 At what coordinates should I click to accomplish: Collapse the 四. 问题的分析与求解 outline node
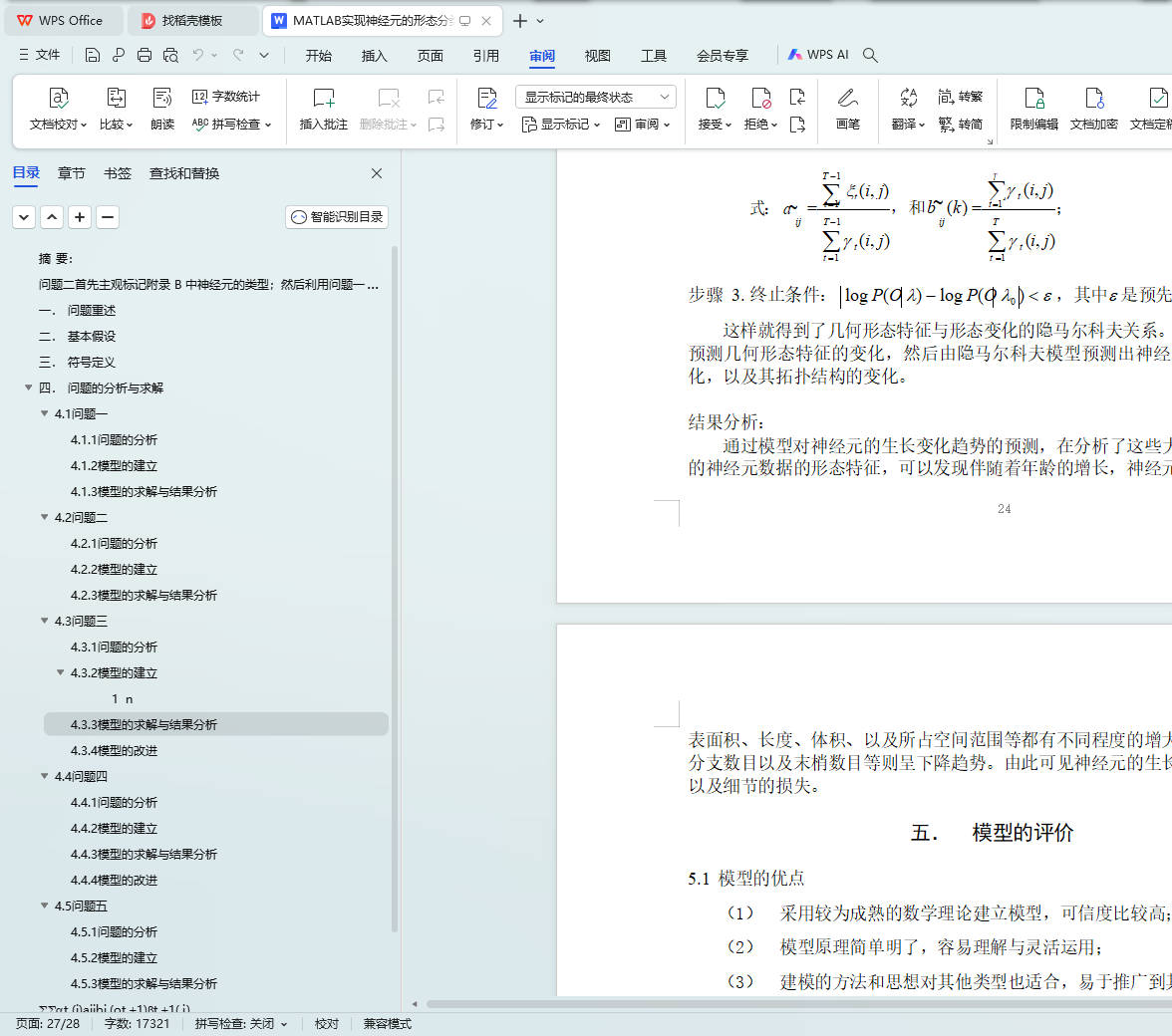coord(28,387)
